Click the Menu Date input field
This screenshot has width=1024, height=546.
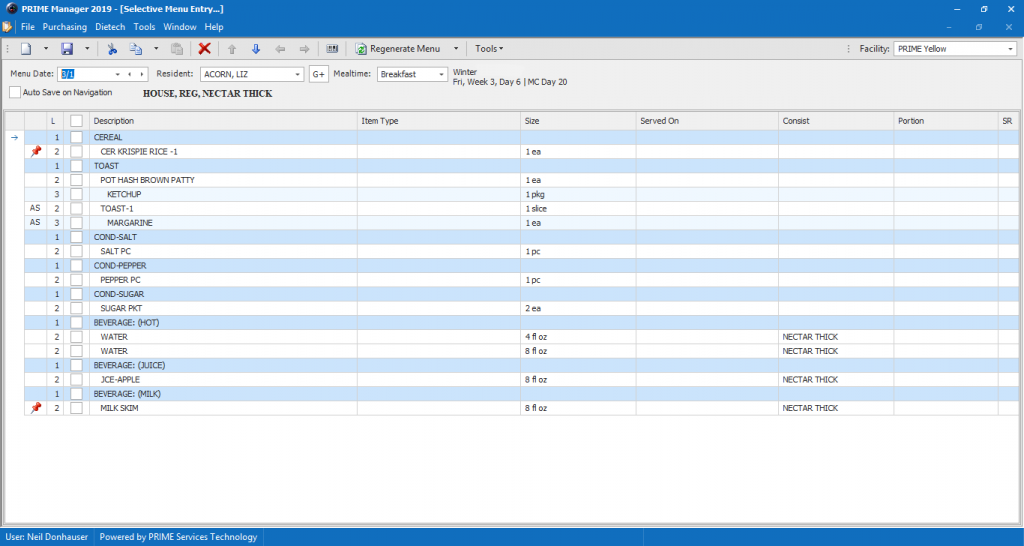tap(85, 74)
